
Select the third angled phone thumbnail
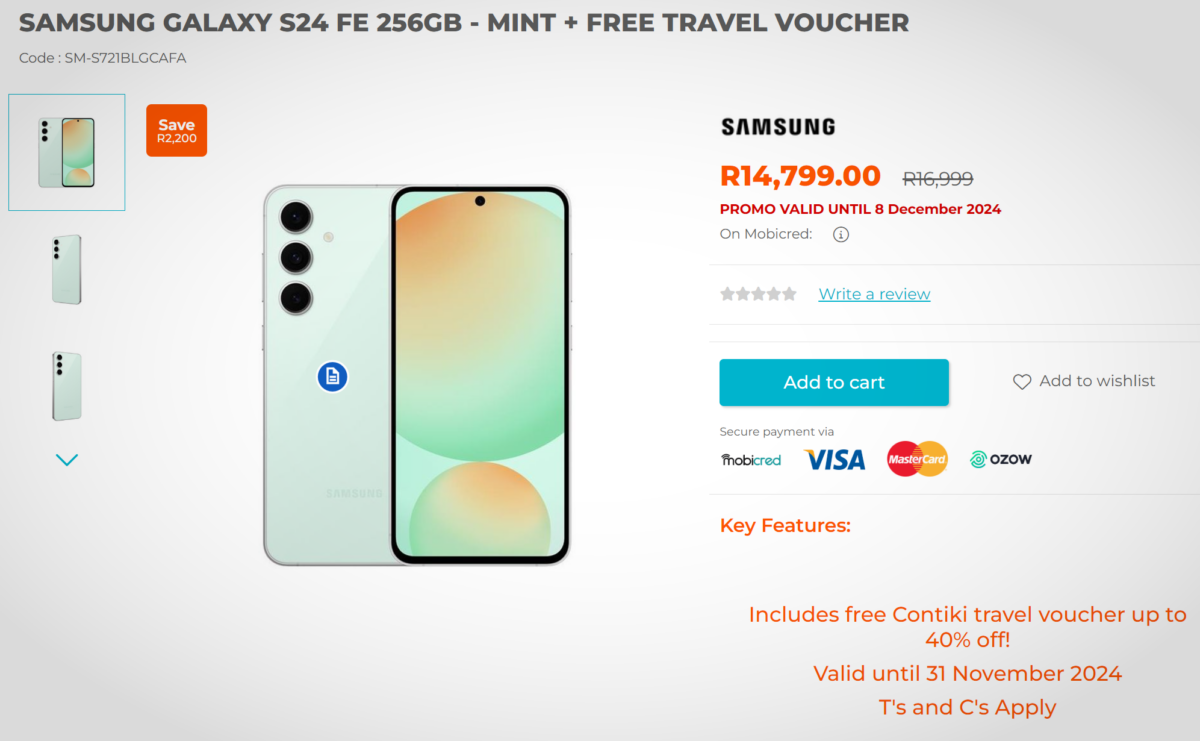pyautogui.click(x=67, y=386)
